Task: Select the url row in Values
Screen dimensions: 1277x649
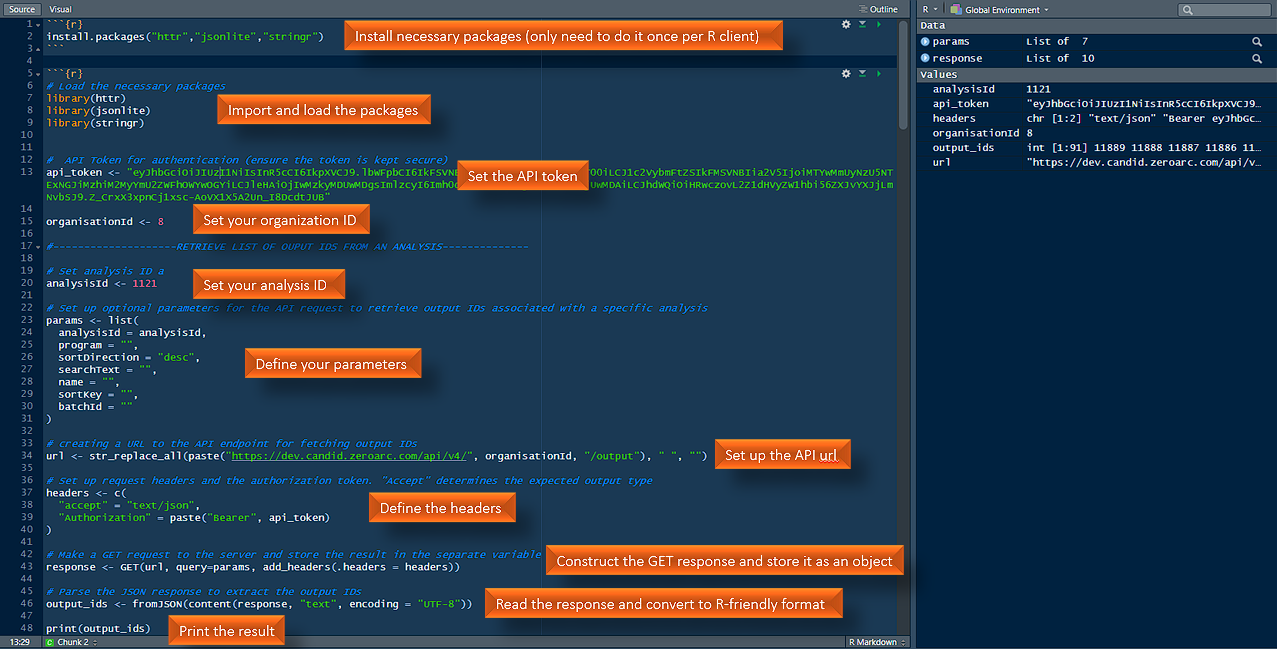Action: tap(1097, 162)
